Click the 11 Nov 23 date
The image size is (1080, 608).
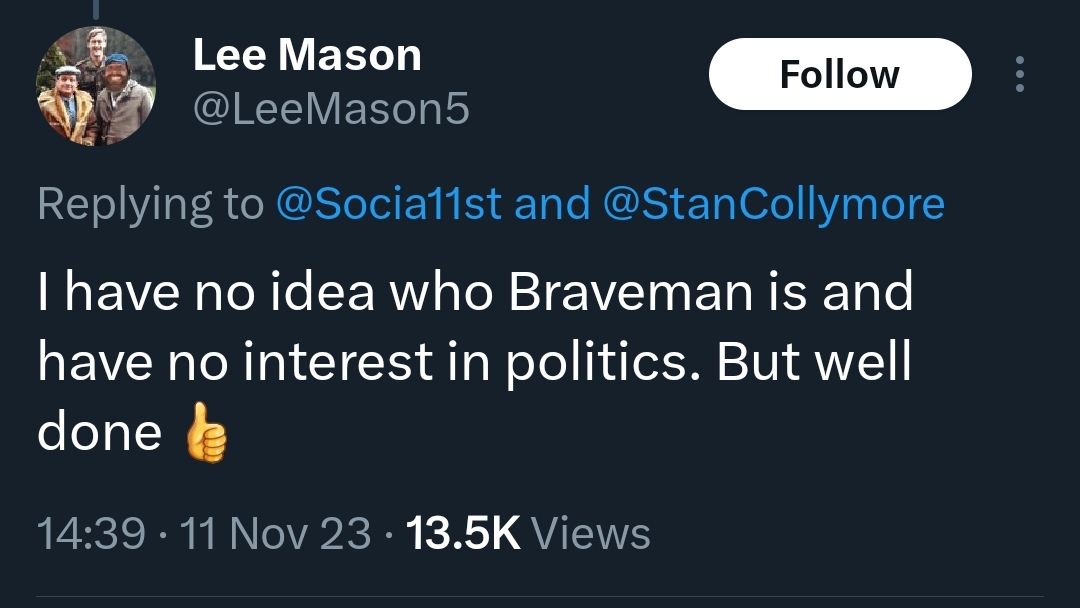pyautogui.click(x=275, y=534)
